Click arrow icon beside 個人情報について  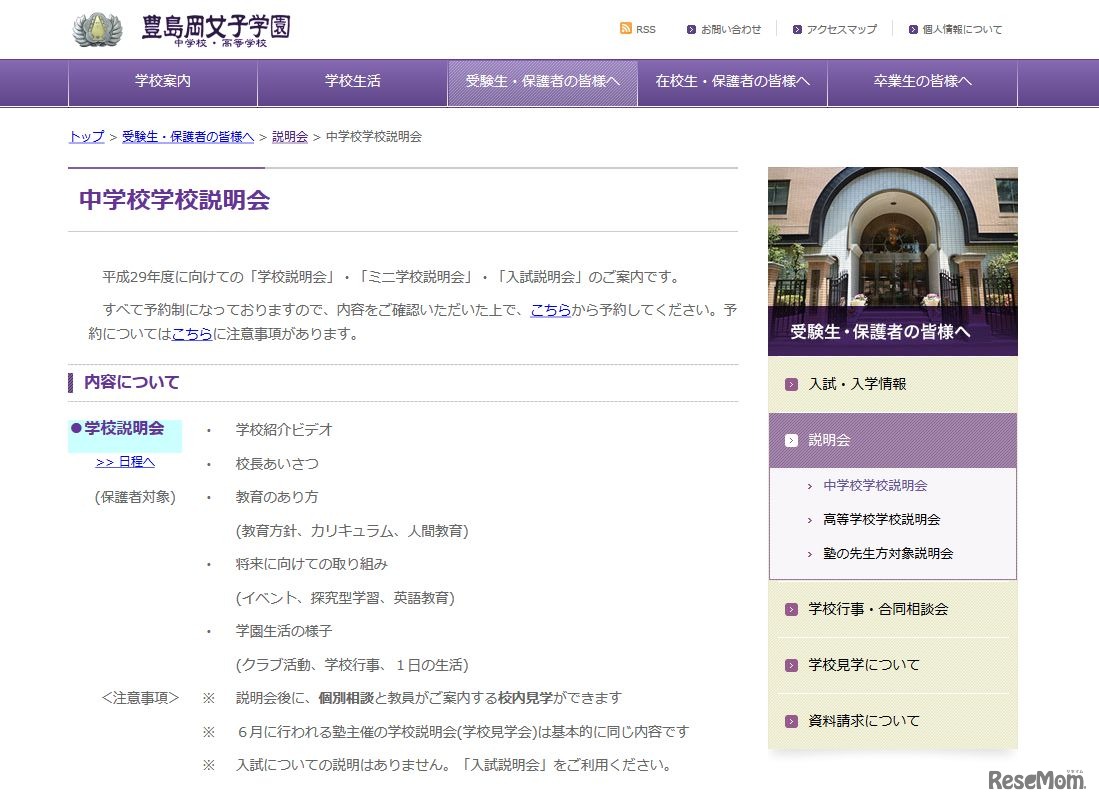913,30
